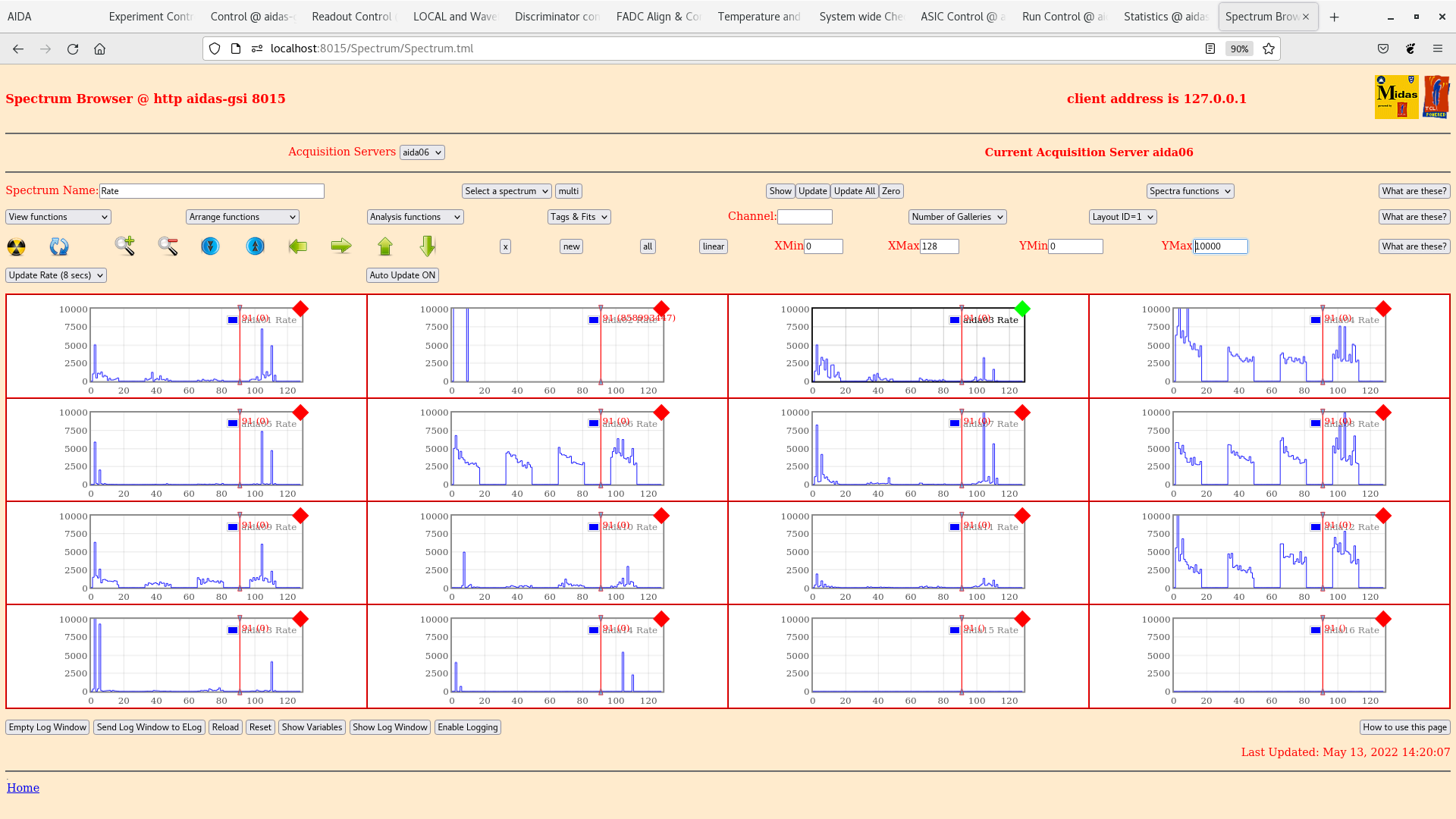Switch to the Temperature tab
This screenshot has width=1456, height=819.
point(758,17)
